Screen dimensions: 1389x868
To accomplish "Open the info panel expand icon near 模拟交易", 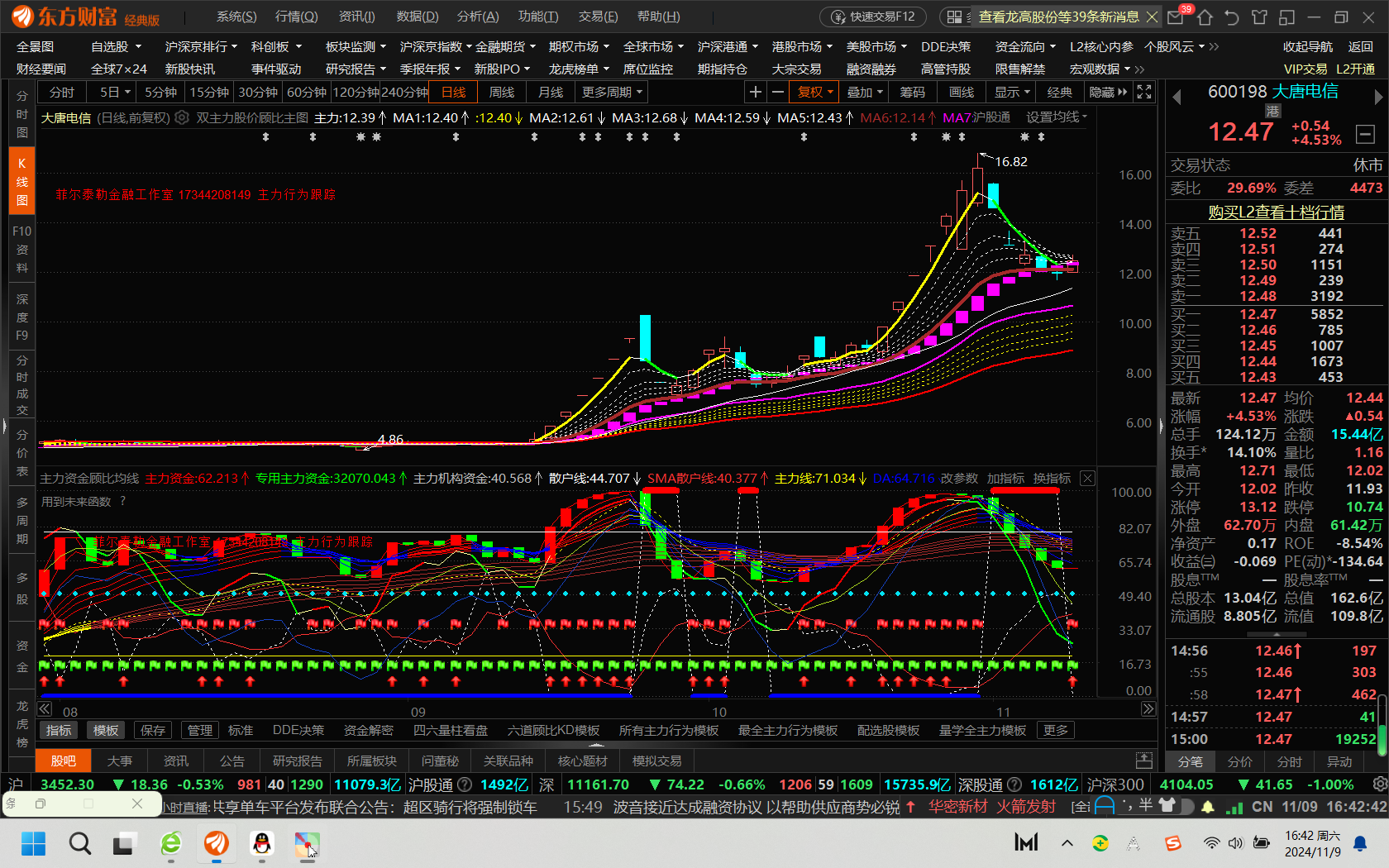I will [x=1144, y=761].
